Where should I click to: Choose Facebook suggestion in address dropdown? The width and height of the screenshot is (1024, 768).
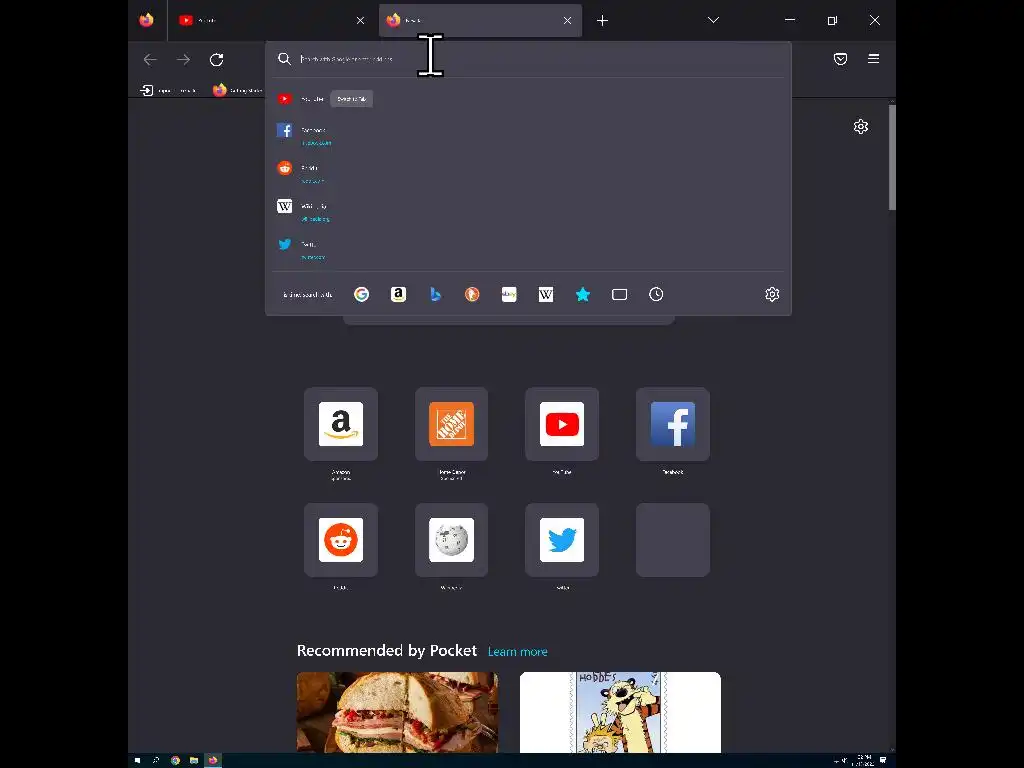(528, 136)
